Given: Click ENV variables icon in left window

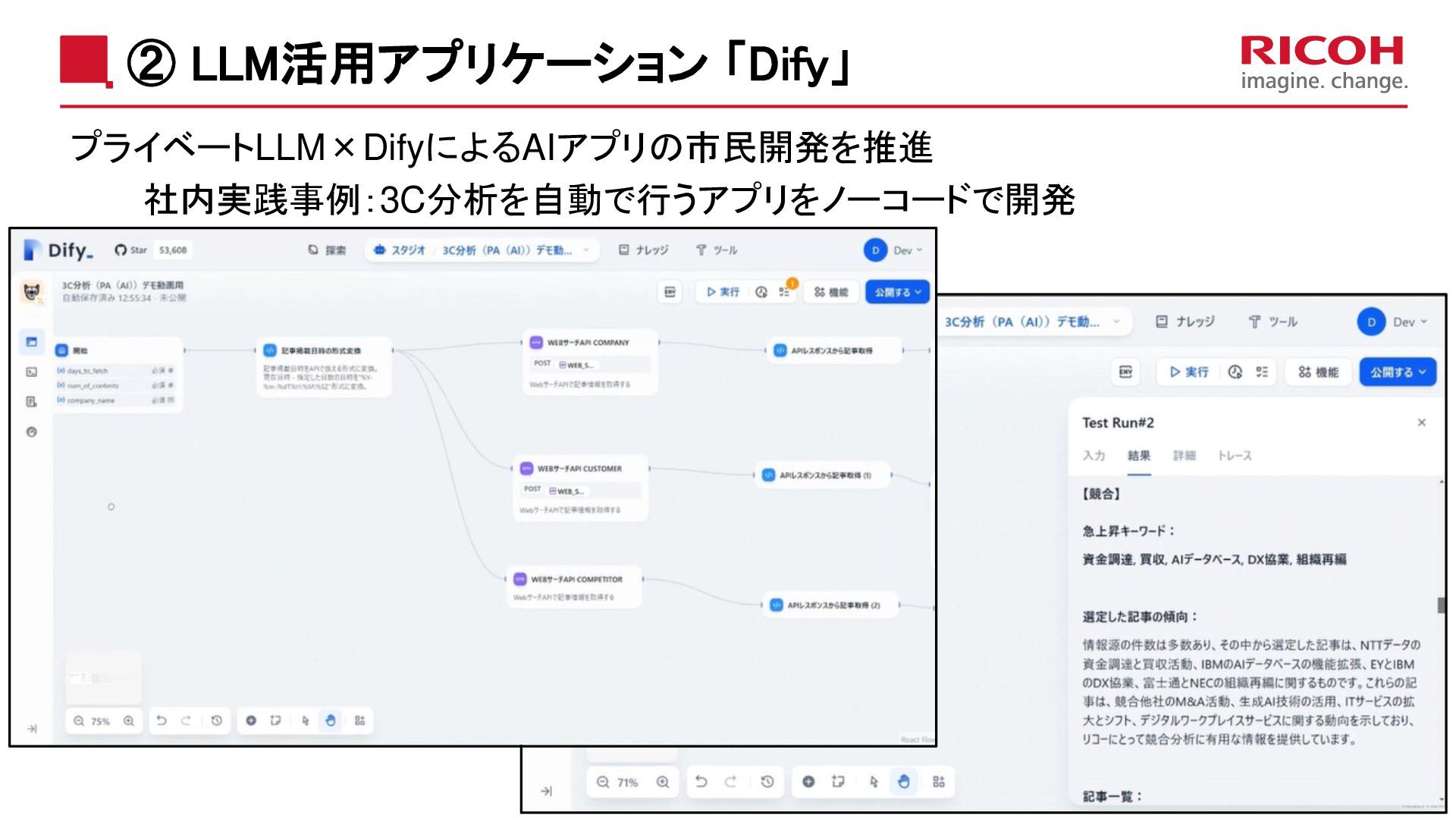Looking at the screenshot, I should (x=670, y=292).
